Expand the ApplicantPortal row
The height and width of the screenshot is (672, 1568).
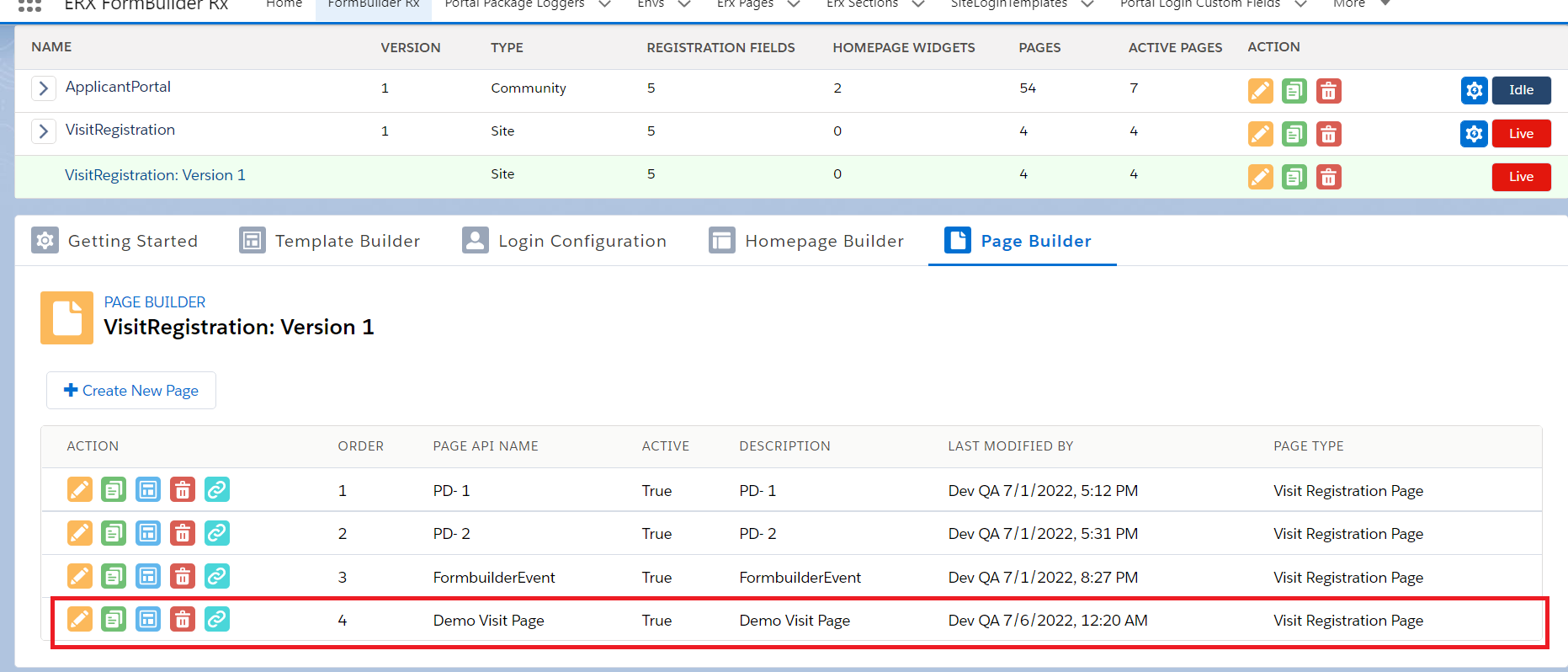[44, 88]
